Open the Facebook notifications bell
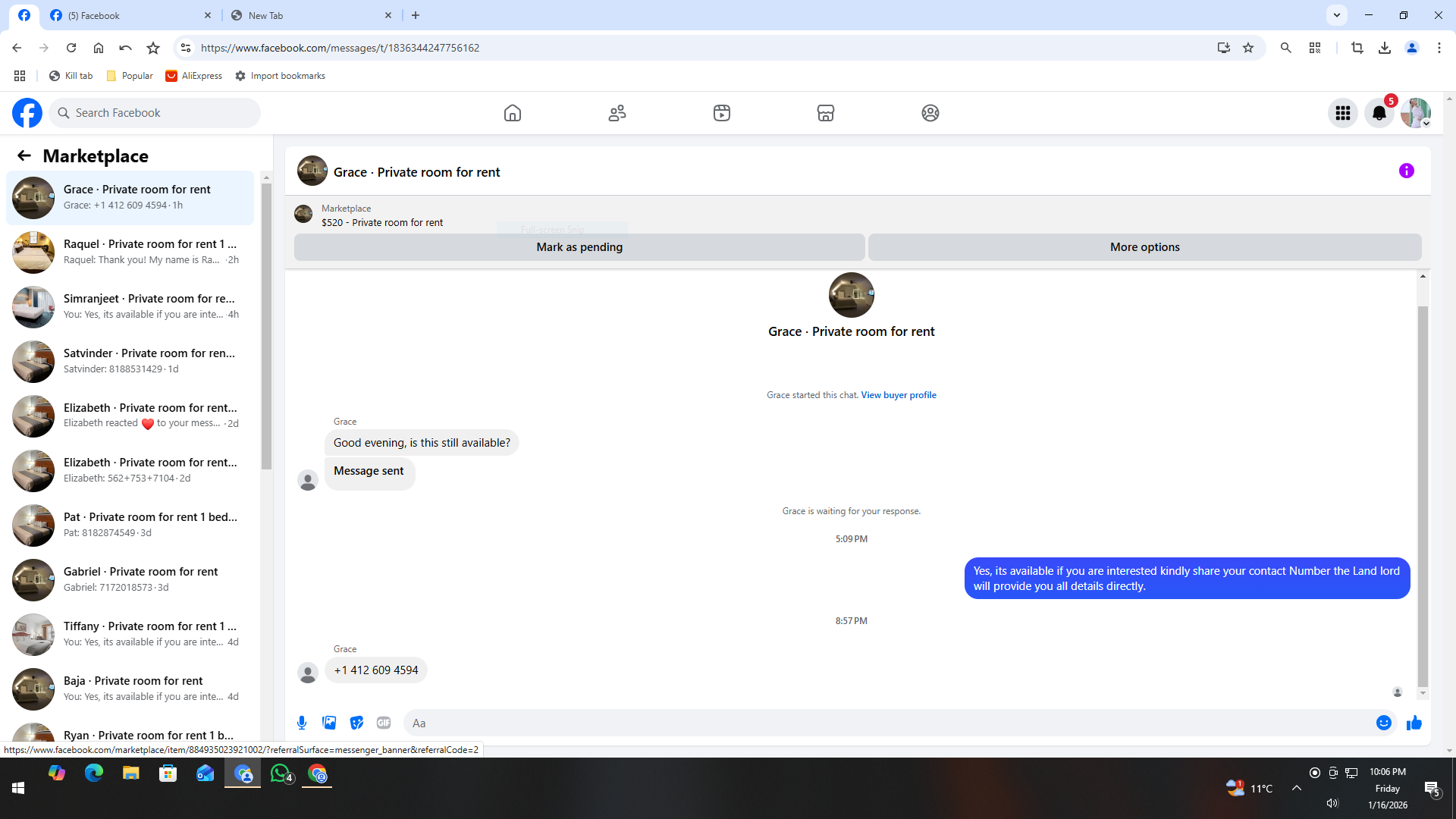 [x=1379, y=113]
